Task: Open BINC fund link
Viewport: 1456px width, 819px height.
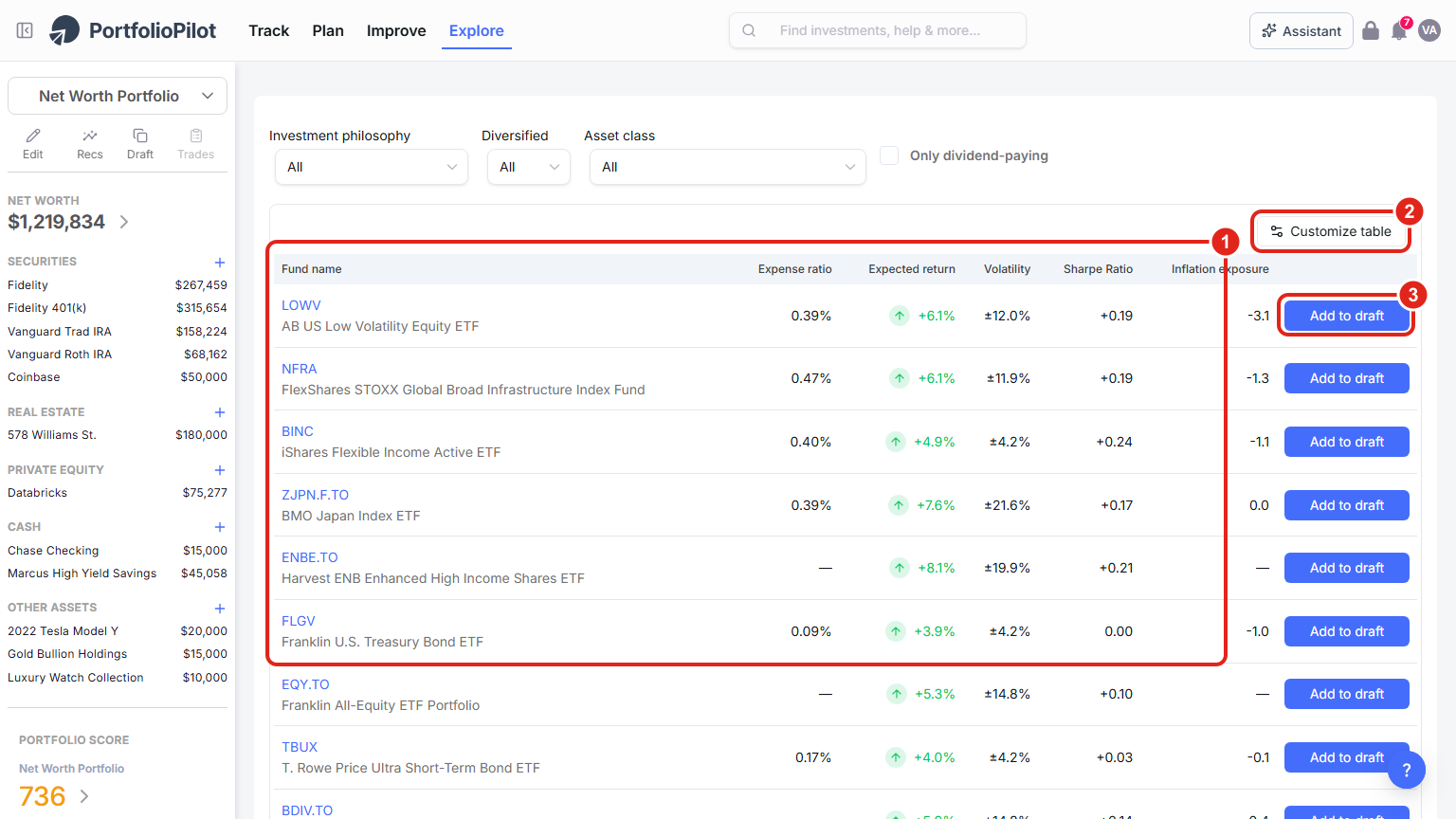Action: 298,431
